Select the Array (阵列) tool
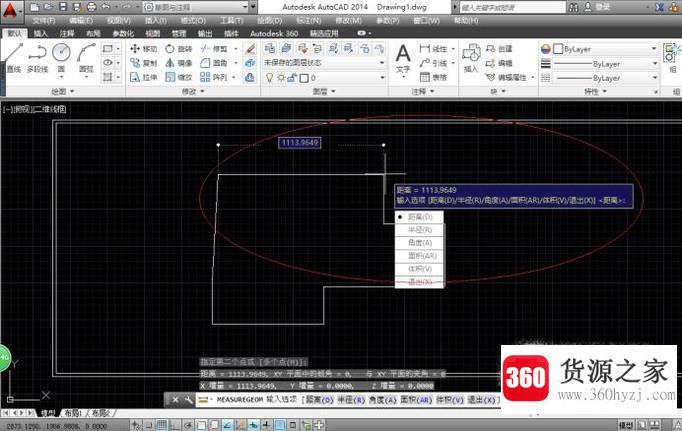The height and width of the screenshot is (431, 682). click(214, 77)
